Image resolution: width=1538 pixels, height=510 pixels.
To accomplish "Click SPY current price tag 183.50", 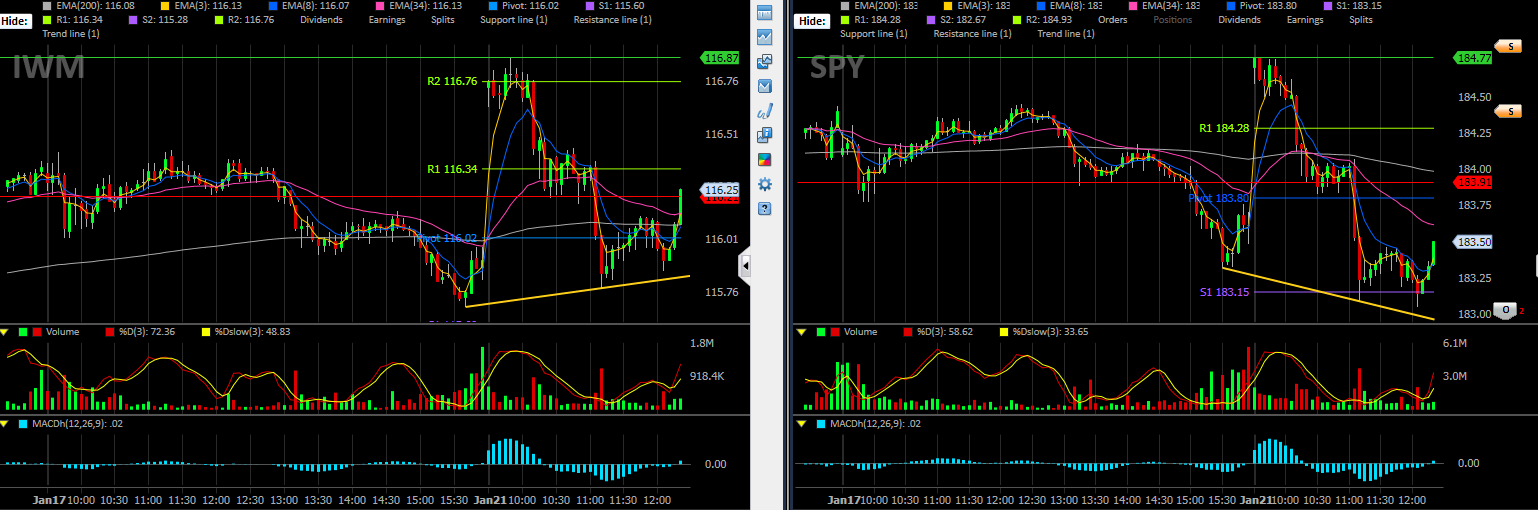I will click(1473, 242).
